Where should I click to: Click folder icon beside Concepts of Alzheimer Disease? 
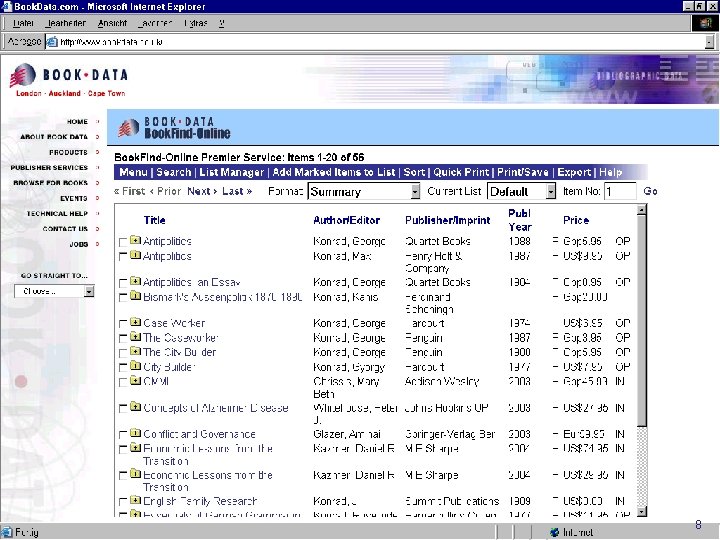click(135, 406)
